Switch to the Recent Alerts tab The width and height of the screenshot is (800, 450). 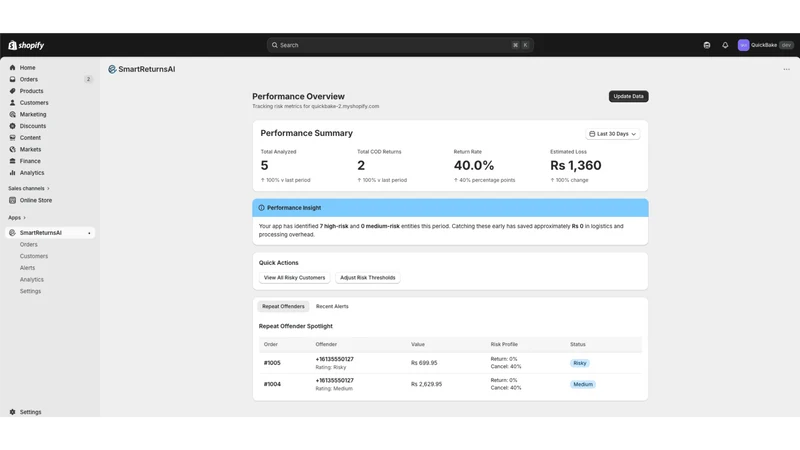point(332,307)
